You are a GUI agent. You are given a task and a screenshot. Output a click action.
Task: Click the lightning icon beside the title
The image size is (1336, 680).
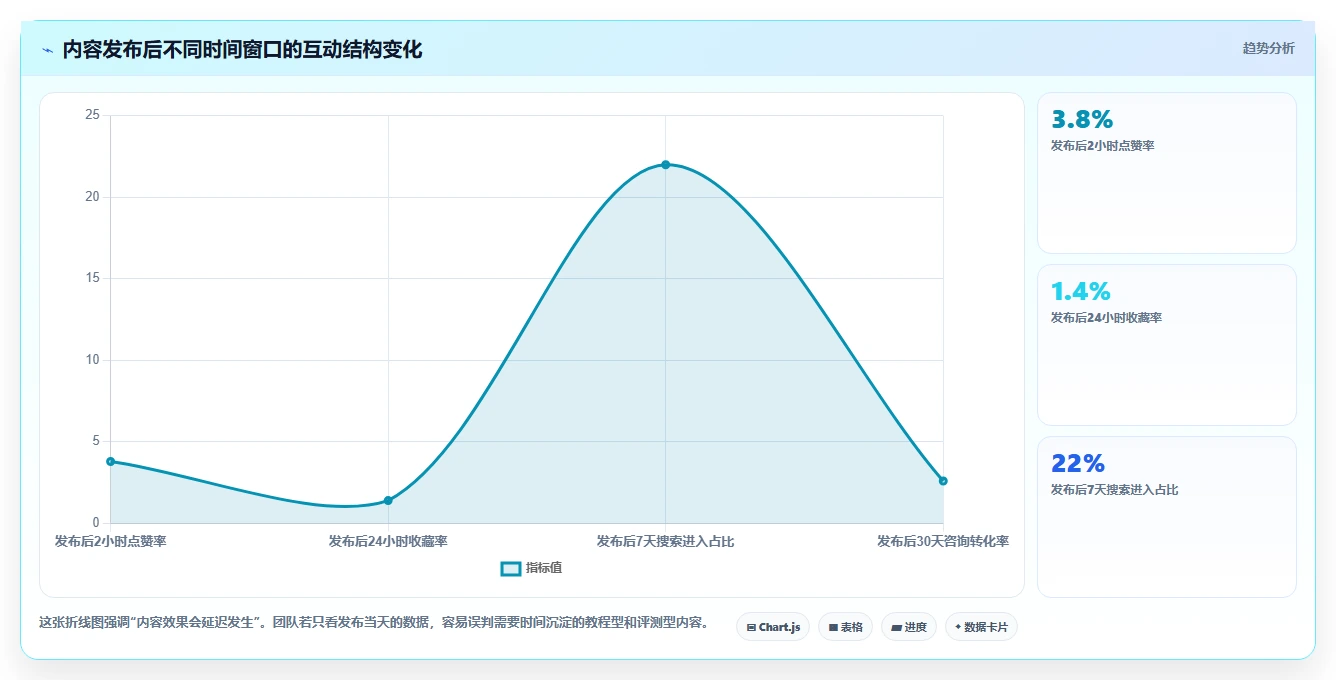[47, 50]
